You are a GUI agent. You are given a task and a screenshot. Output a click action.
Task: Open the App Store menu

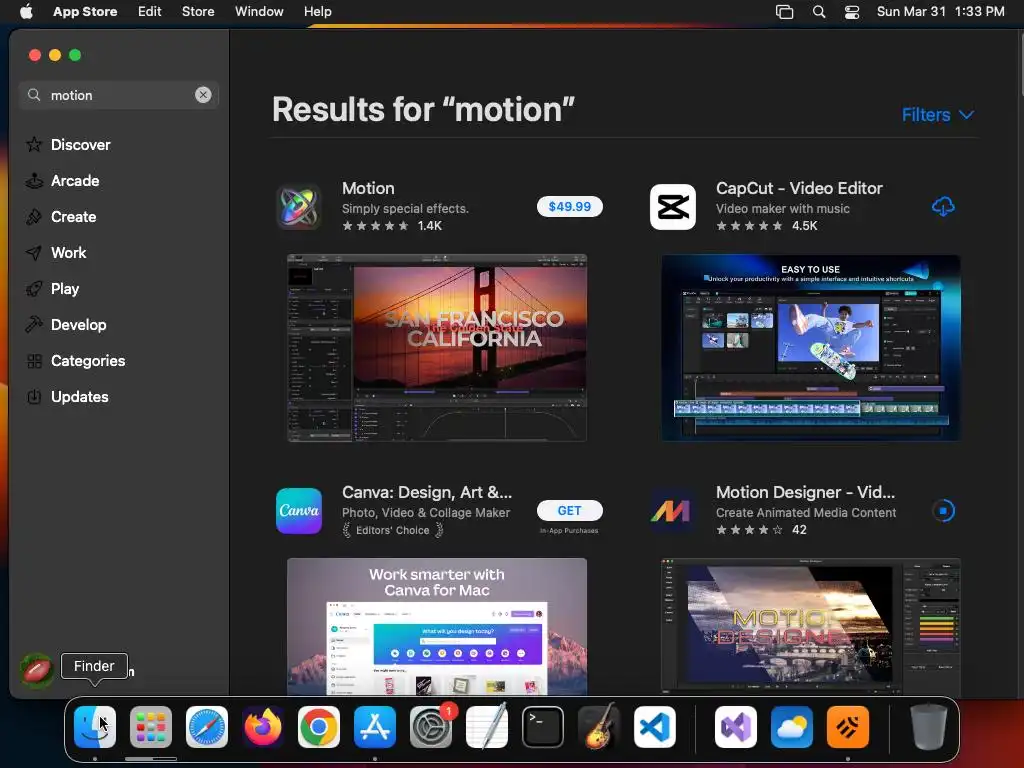point(85,11)
